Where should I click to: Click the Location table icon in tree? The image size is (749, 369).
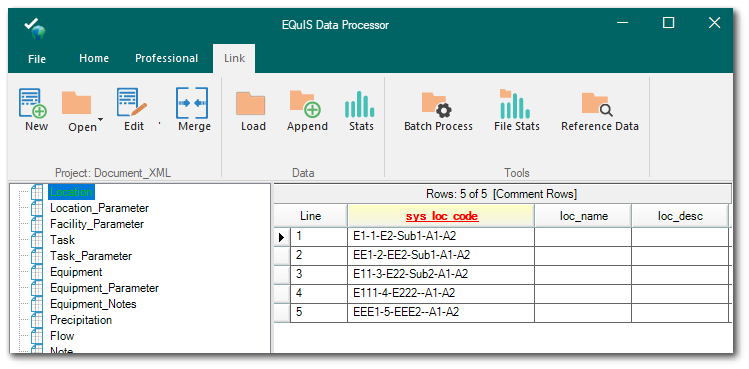tap(37, 192)
